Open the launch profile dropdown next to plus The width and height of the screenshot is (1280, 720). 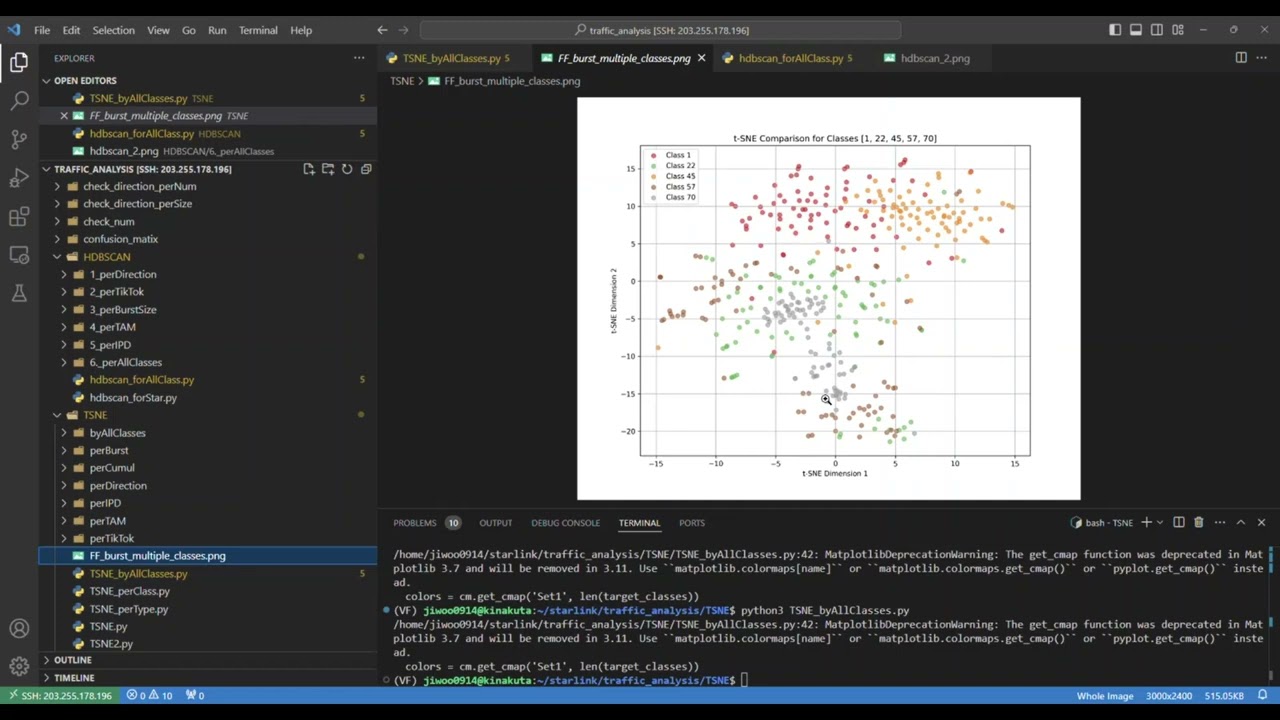1160,522
